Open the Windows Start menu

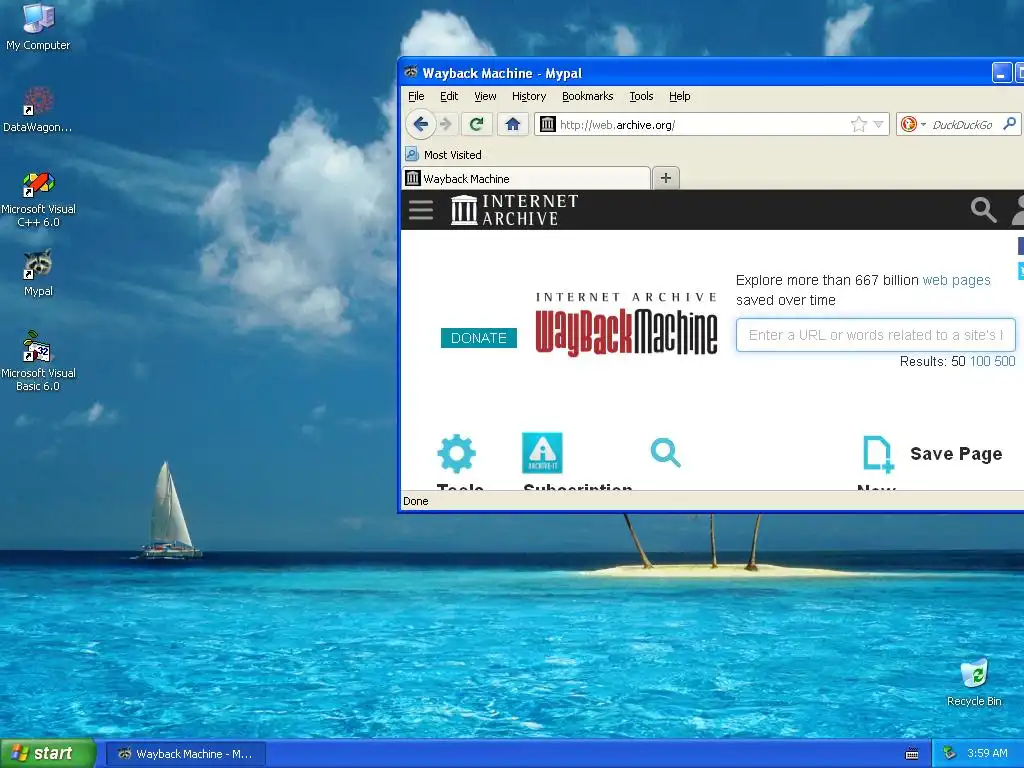[x=48, y=753]
